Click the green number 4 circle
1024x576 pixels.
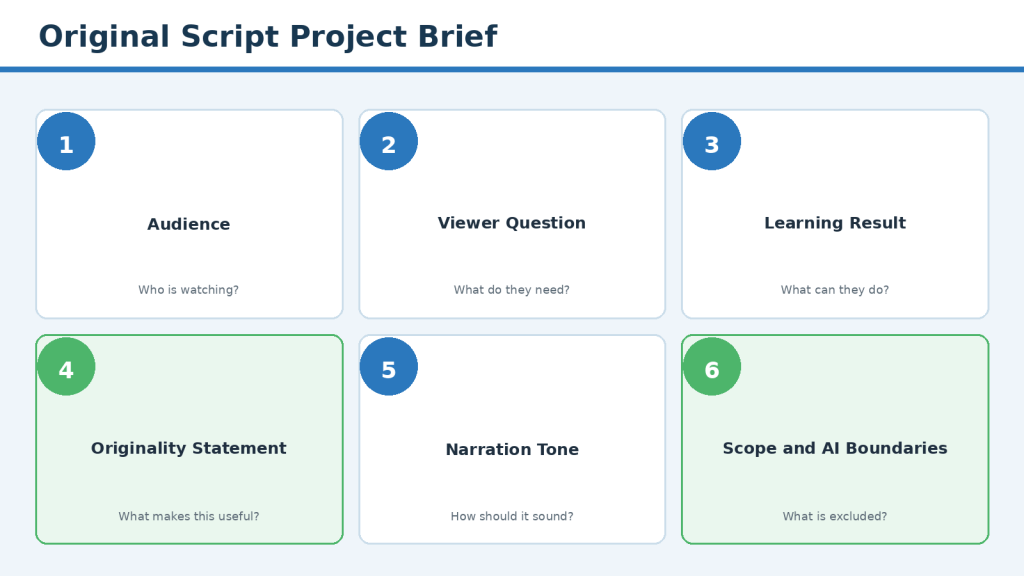(66, 366)
